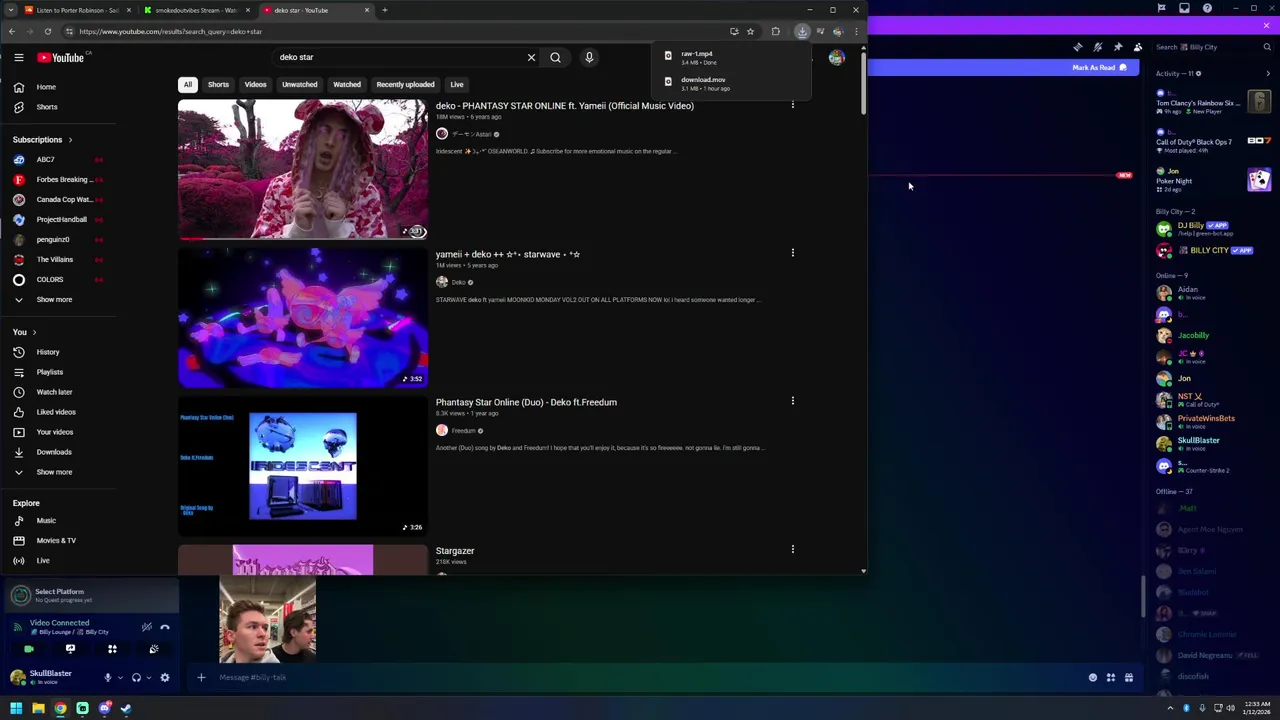
Task: Clear the YouTube search box text
Action: point(531,57)
